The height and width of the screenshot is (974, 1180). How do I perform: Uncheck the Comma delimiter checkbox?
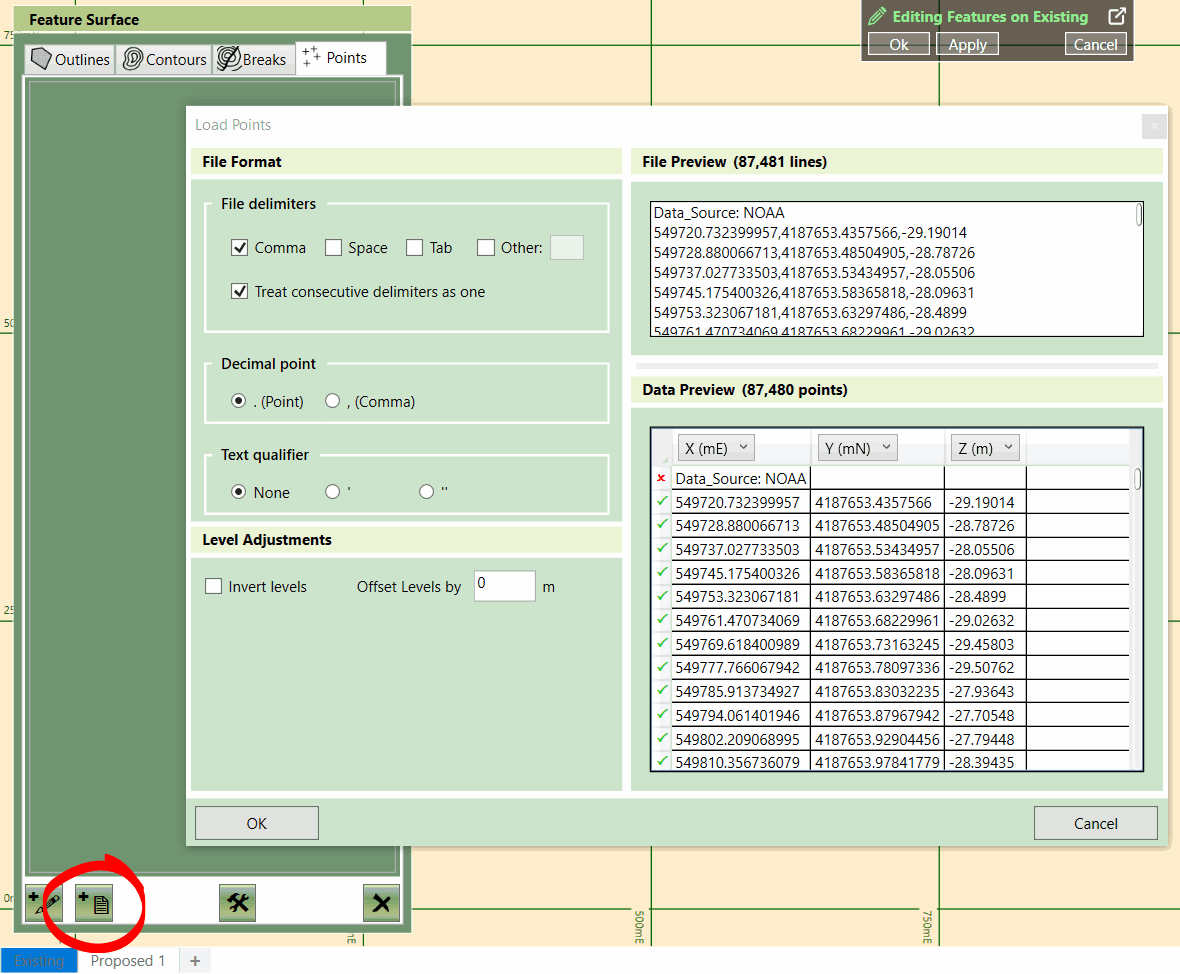[x=239, y=248]
